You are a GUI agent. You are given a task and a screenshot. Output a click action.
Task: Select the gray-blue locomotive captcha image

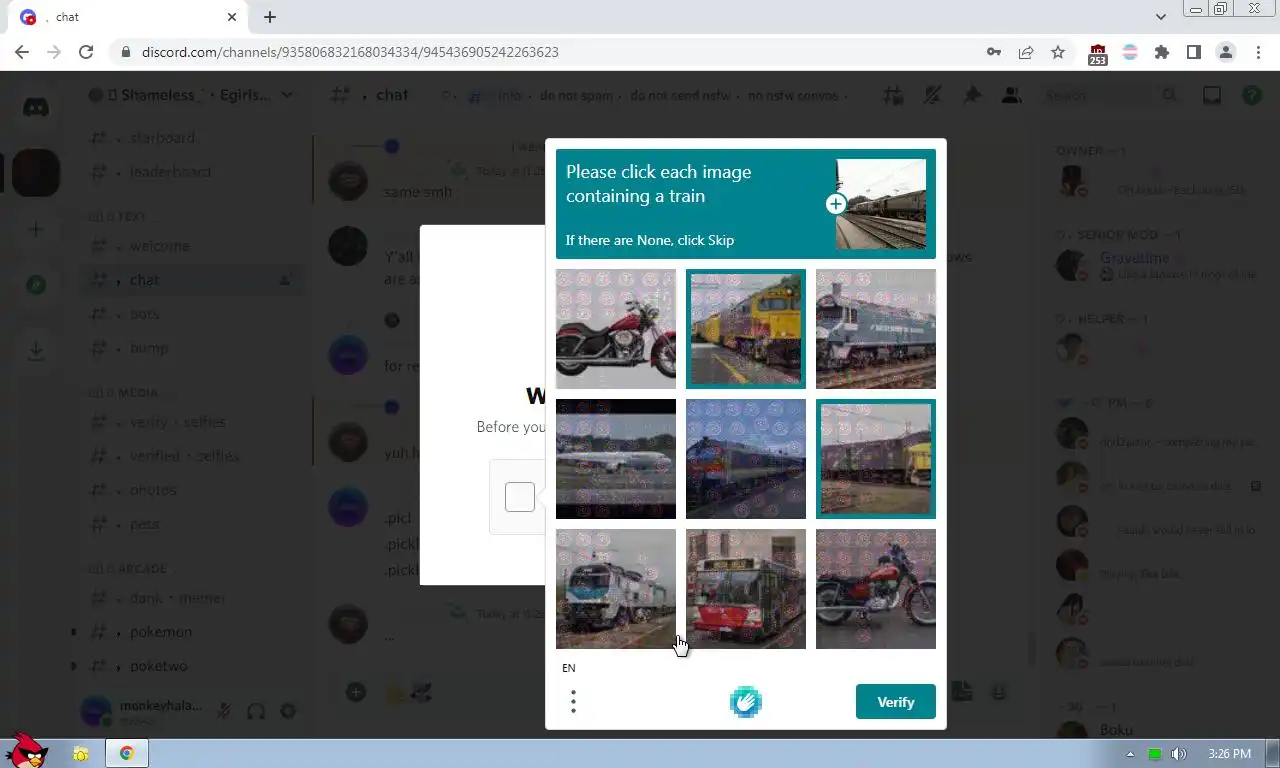point(876,329)
